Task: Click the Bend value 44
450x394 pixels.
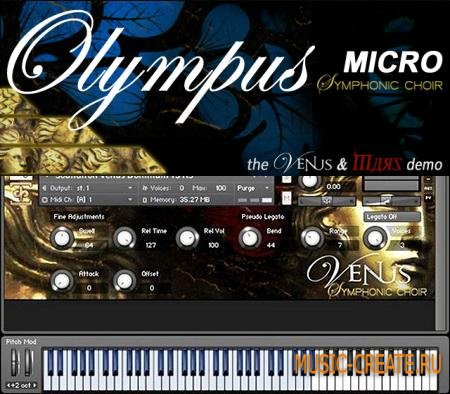Action: pos(271,245)
